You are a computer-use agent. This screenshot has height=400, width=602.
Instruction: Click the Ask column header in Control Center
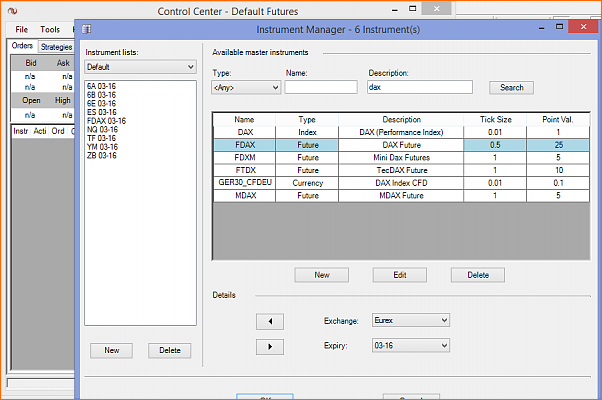click(63, 63)
